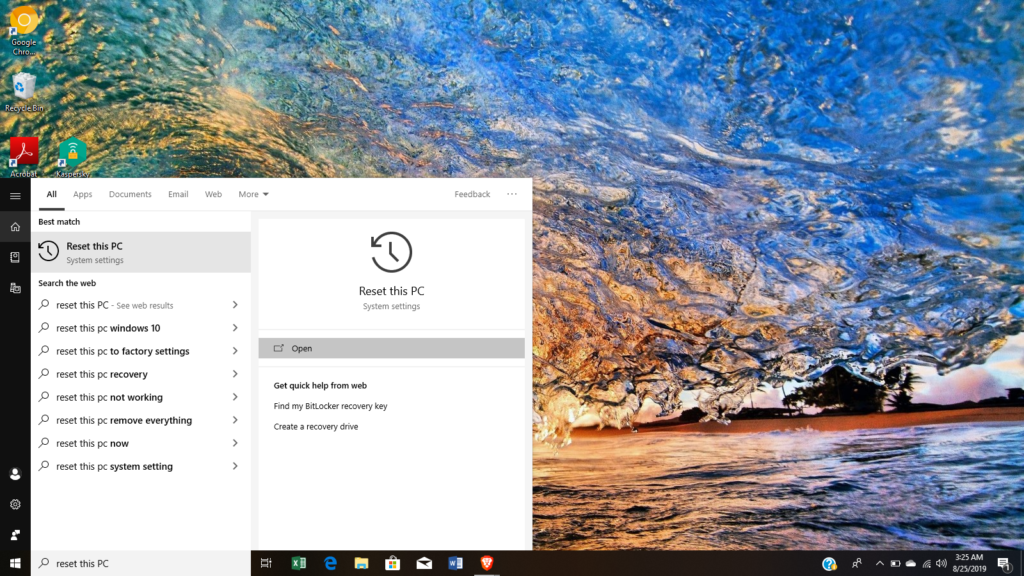Image resolution: width=1024 pixels, height=576 pixels.
Task: Select Reset this PC best match result
Action: pos(141,252)
